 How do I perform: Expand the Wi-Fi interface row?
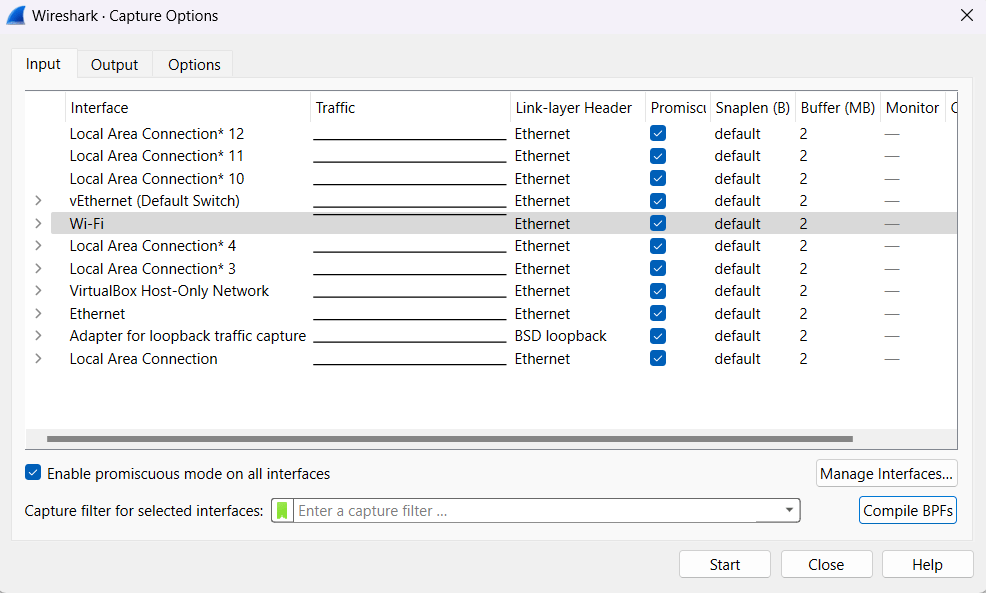pos(40,223)
